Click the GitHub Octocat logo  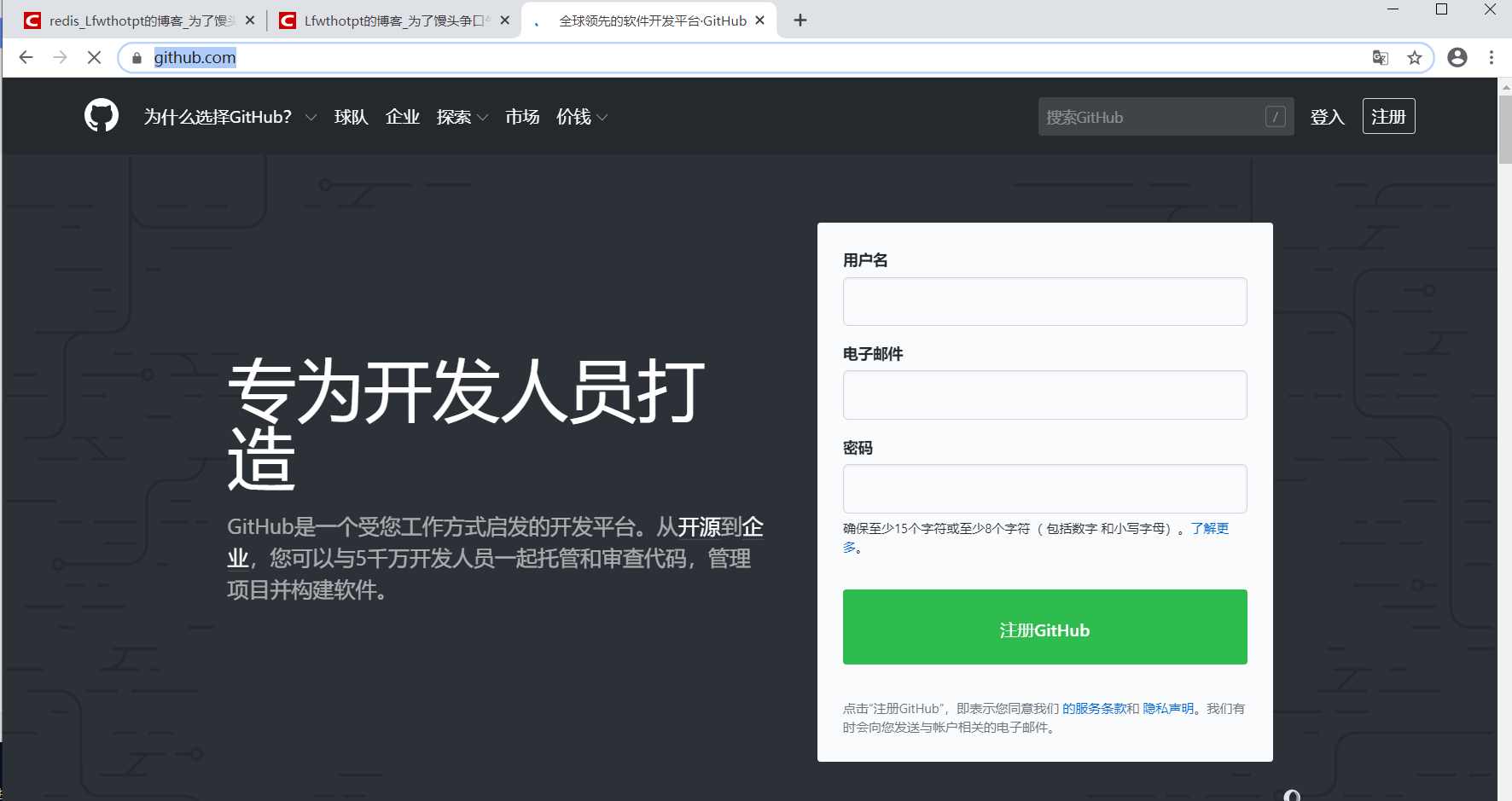coord(102,115)
